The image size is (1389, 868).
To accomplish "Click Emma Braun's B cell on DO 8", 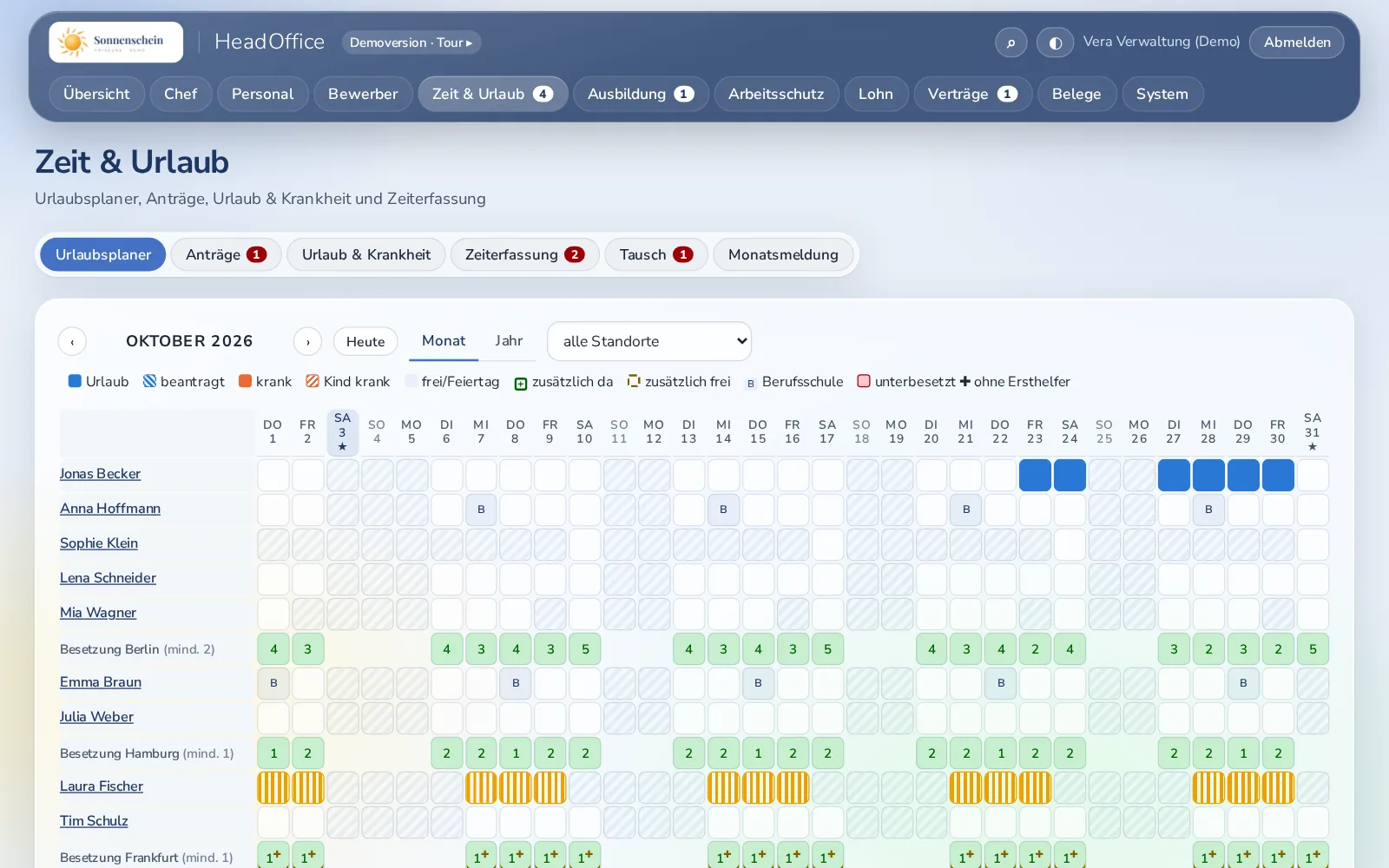I will pos(516,683).
